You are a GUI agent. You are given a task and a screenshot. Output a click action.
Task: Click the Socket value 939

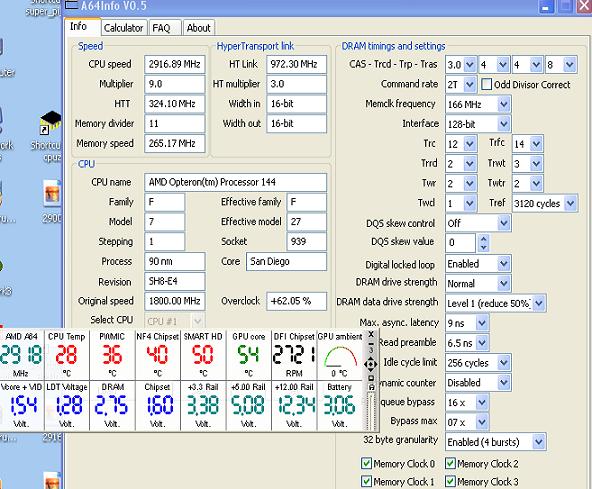(307, 242)
